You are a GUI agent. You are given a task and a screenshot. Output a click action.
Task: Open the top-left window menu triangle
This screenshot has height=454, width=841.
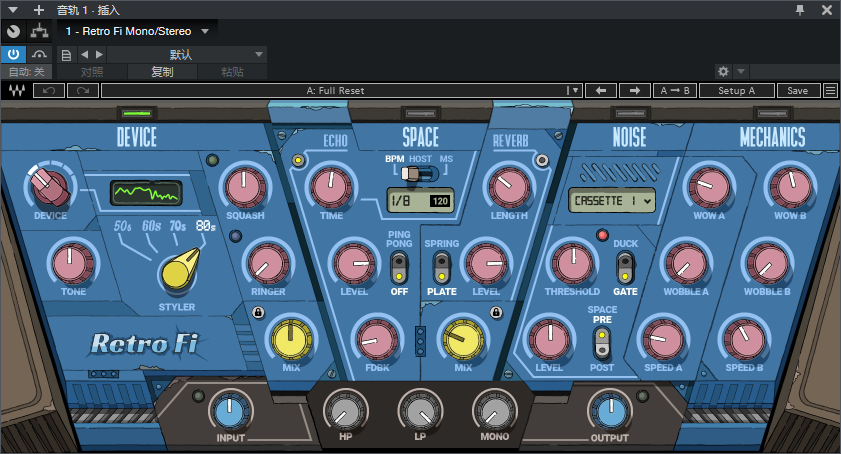(x=13, y=10)
